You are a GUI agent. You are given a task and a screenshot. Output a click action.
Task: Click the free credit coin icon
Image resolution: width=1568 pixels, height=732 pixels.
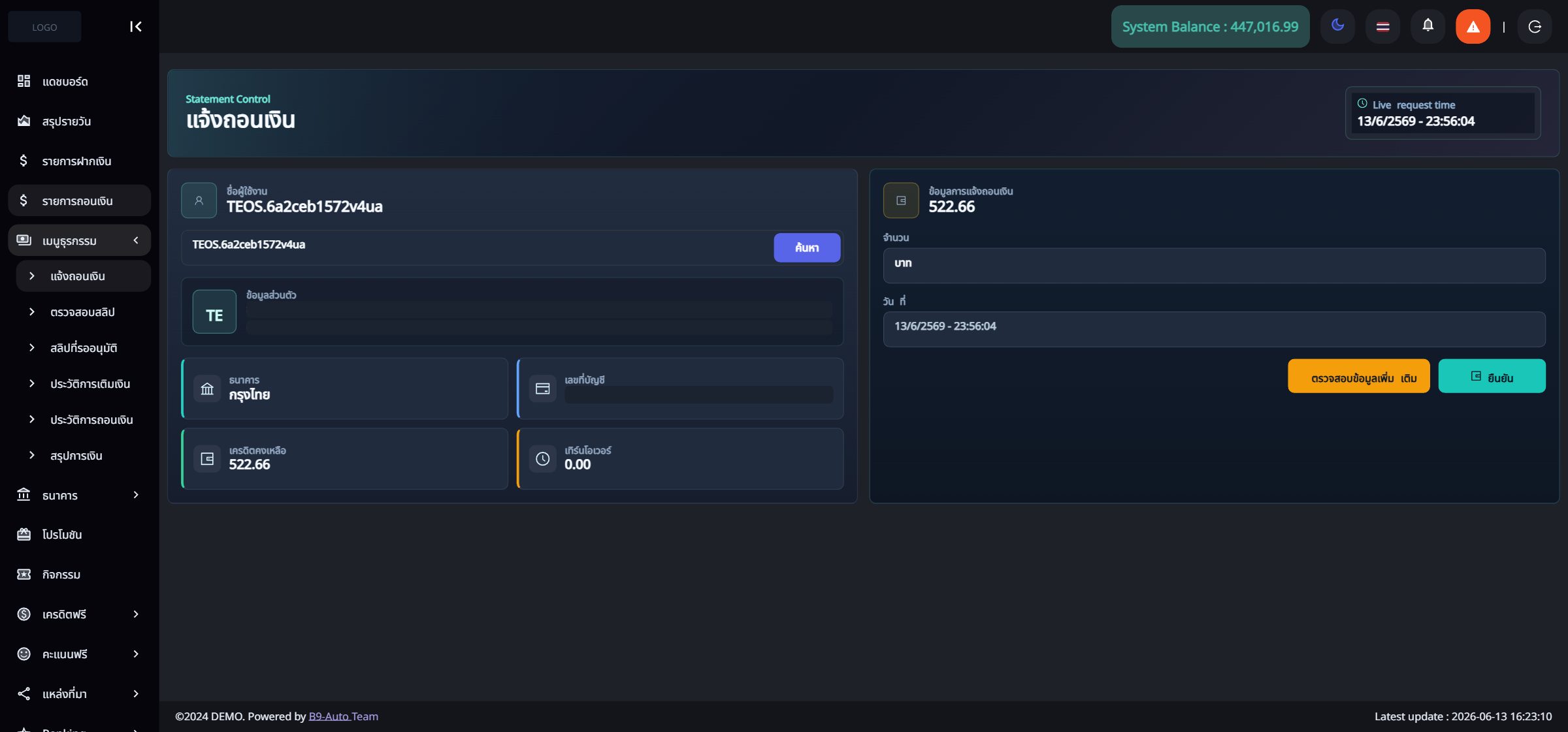click(x=24, y=614)
